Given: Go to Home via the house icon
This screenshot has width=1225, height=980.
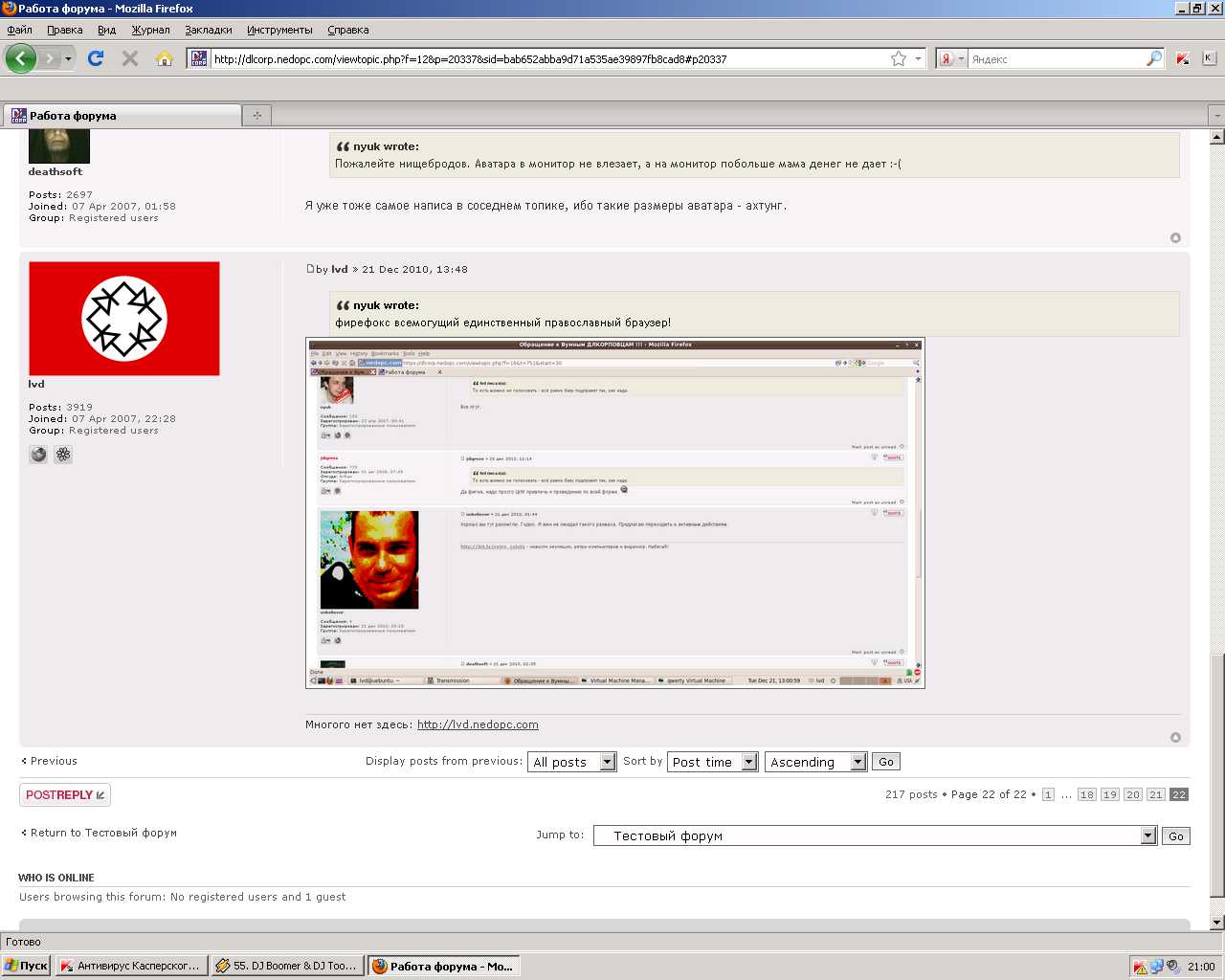Looking at the screenshot, I should pos(165,58).
